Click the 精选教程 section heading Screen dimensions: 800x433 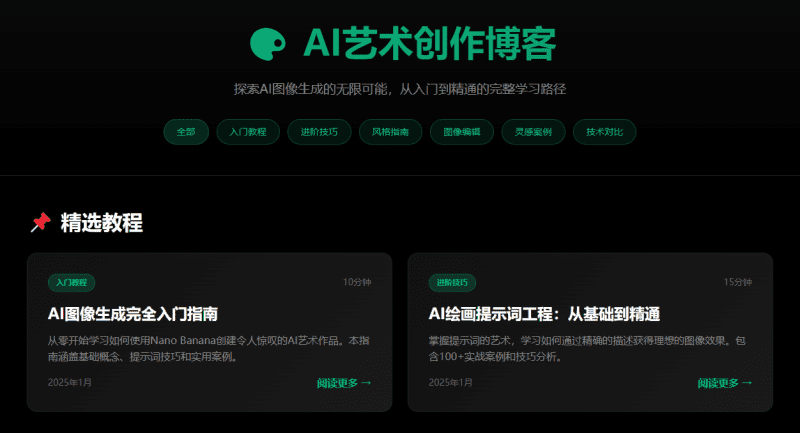click(102, 223)
